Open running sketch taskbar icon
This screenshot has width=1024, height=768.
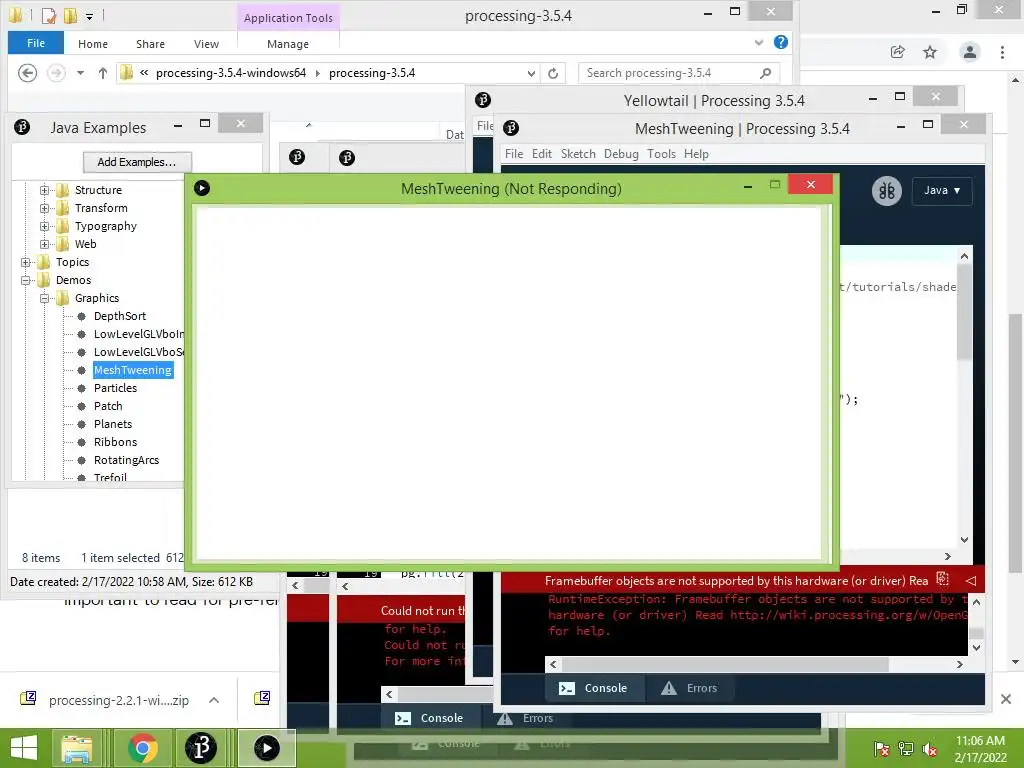[x=266, y=748]
